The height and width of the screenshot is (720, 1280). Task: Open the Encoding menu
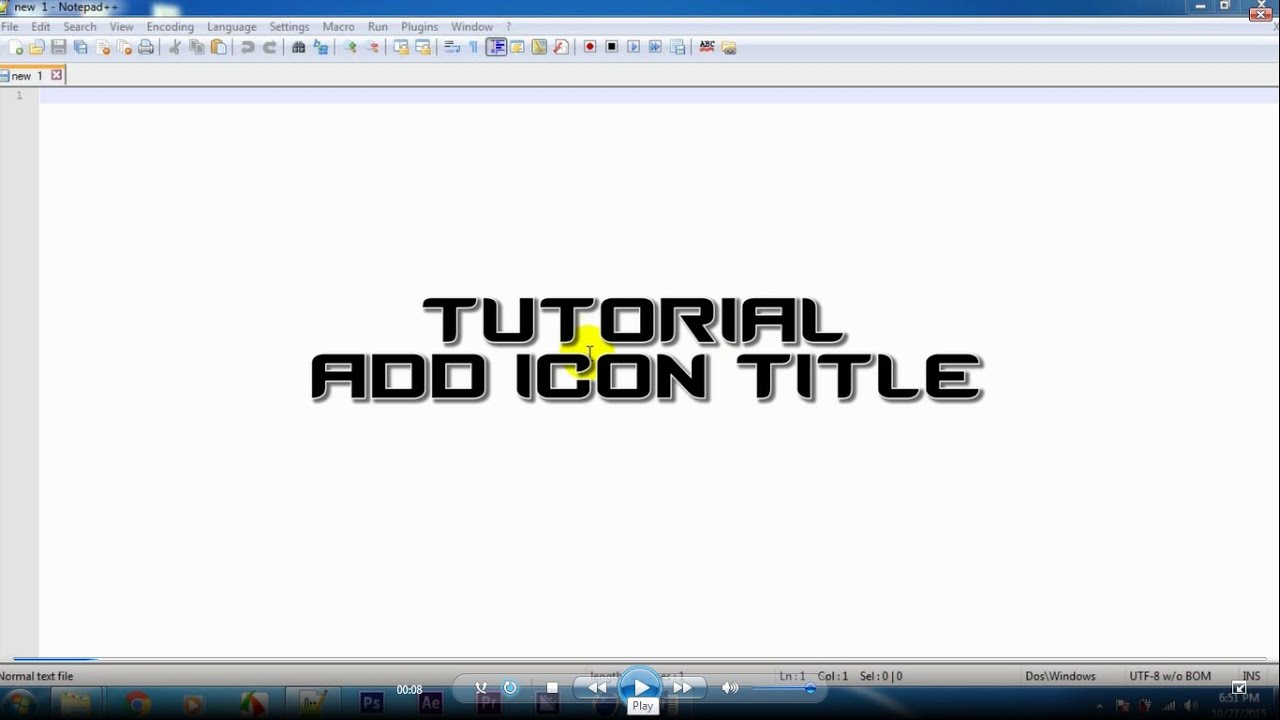click(x=170, y=27)
